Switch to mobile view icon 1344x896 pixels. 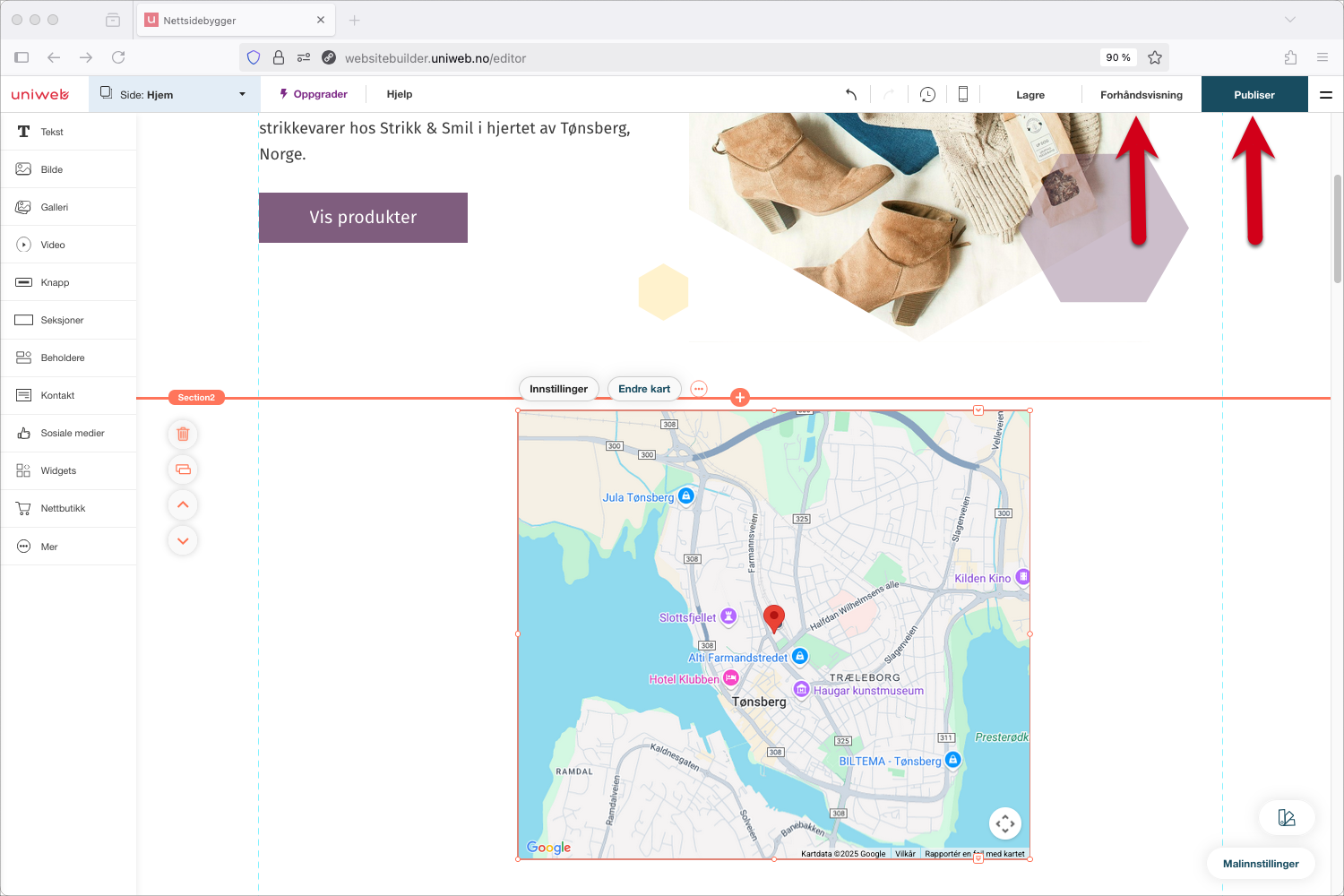coord(963,94)
